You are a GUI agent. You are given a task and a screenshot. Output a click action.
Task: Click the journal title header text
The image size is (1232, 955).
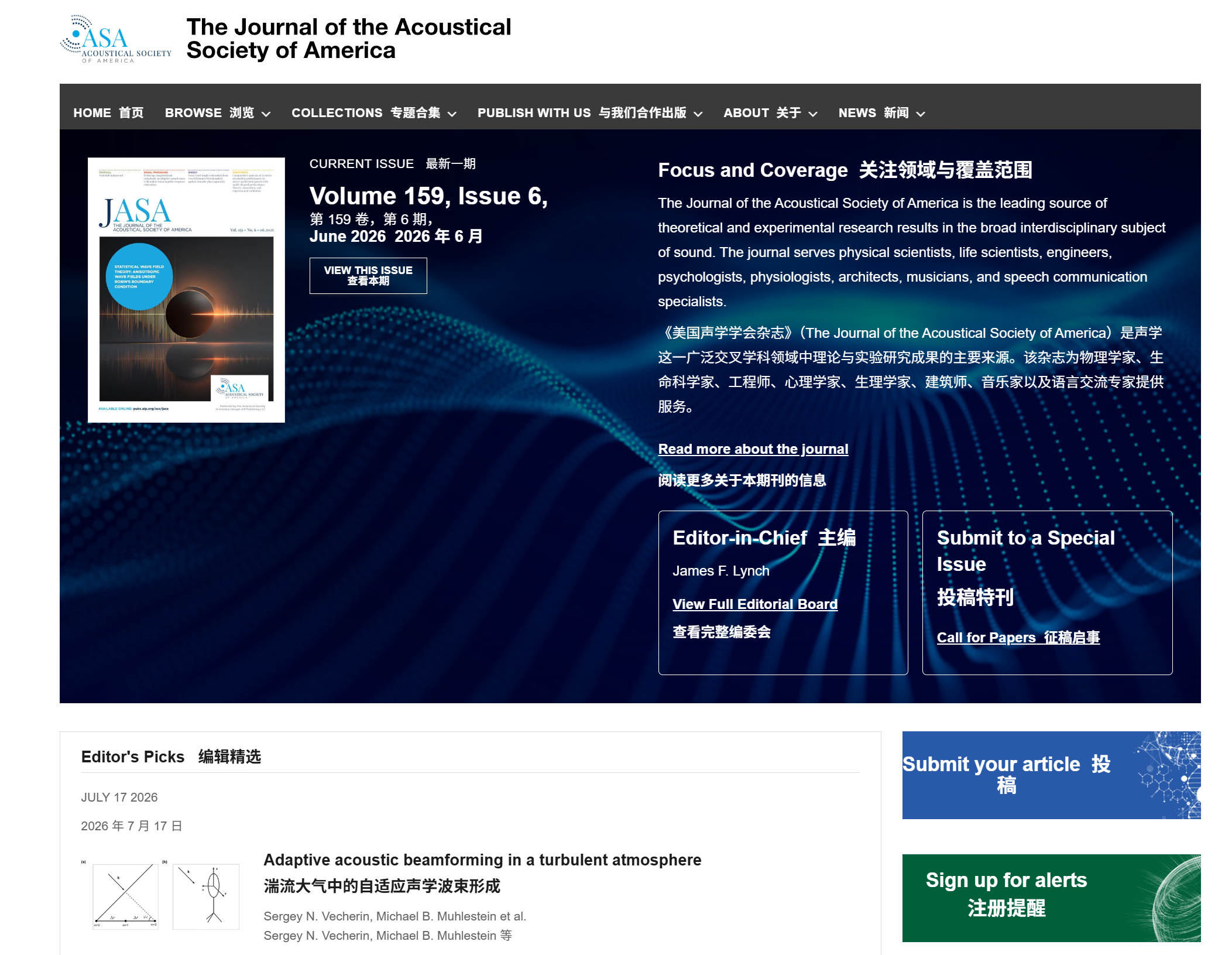point(349,39)
